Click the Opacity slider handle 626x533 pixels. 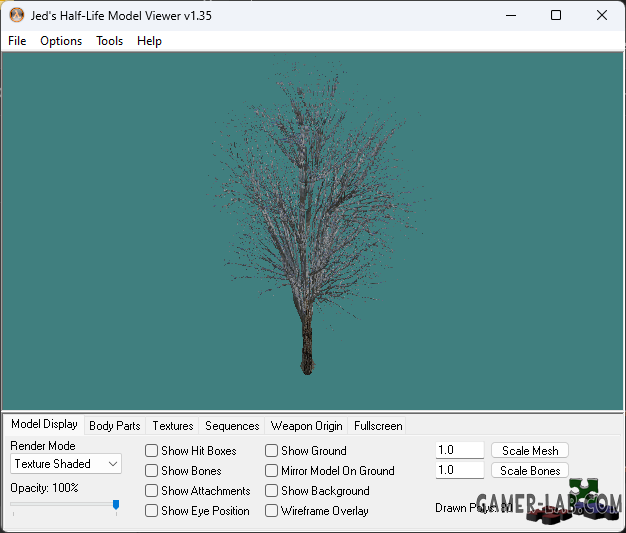[116, 505]
